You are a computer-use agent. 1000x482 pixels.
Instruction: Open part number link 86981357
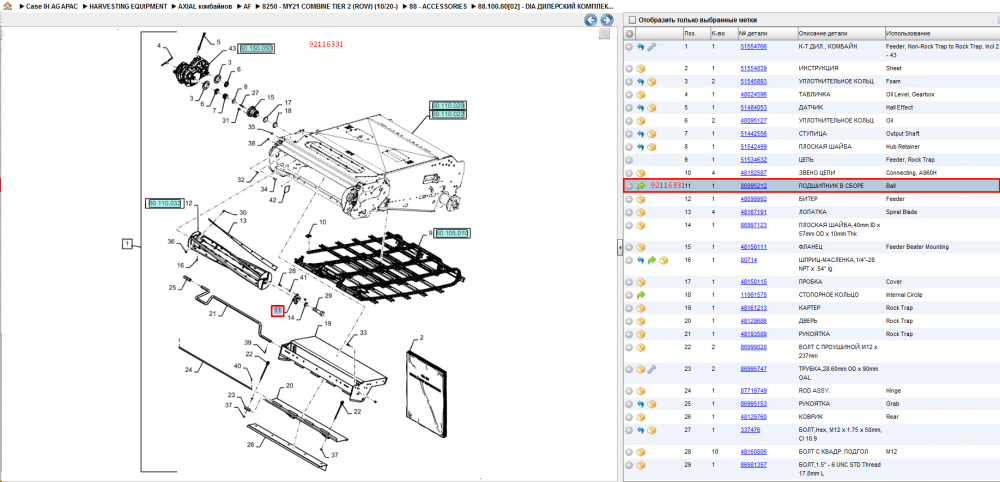(753, 465)
